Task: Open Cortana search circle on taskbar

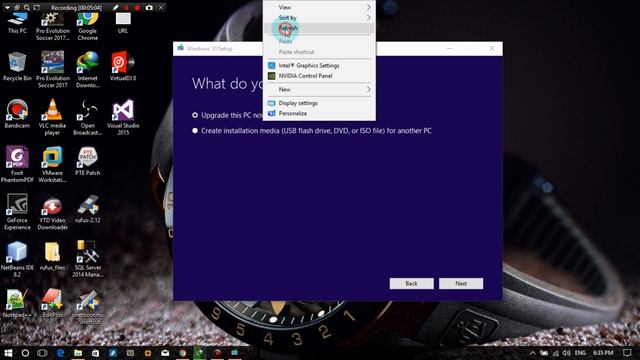Action: [25, 353]
